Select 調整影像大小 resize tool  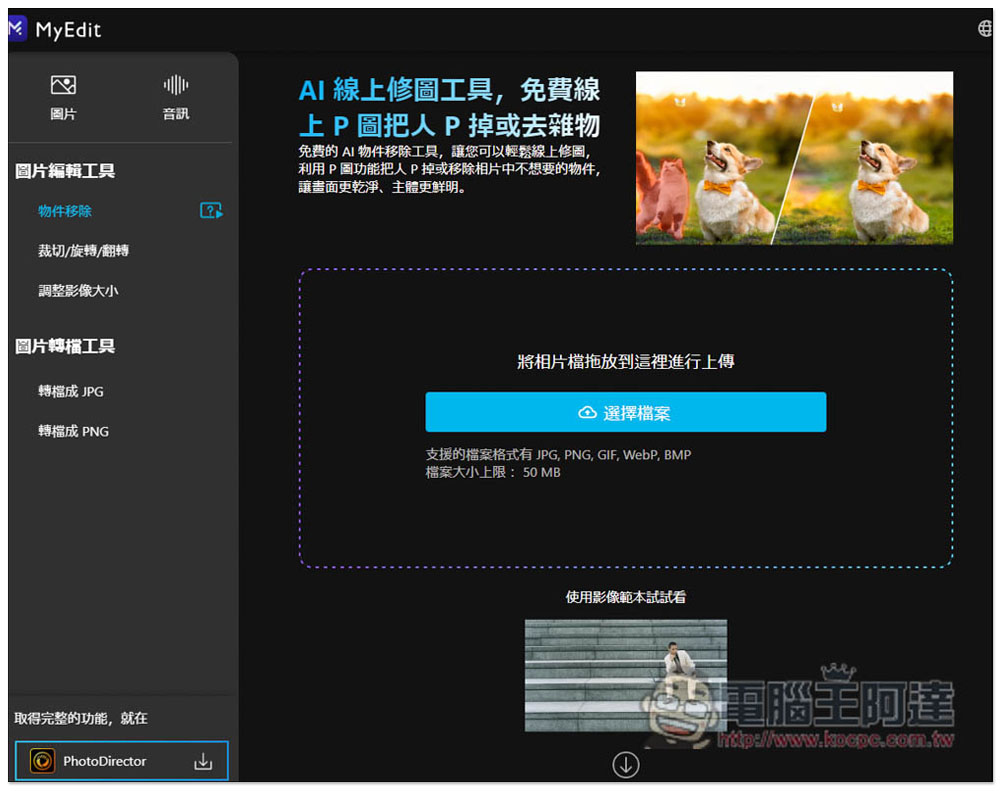tap(78, 291)
